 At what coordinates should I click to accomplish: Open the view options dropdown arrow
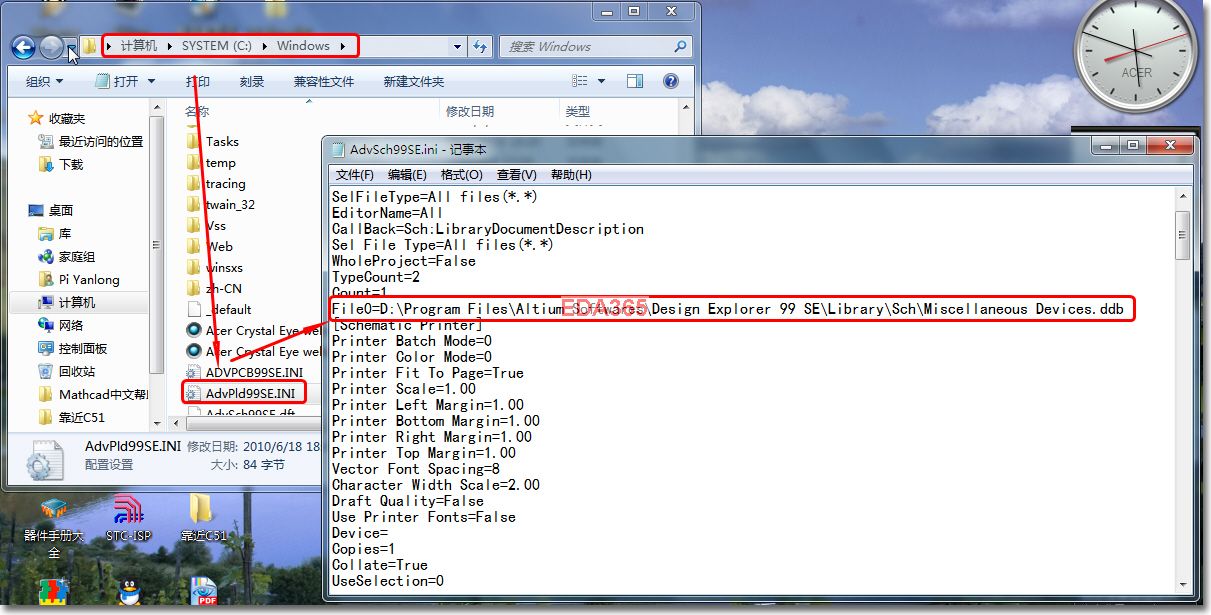point(601,81)
